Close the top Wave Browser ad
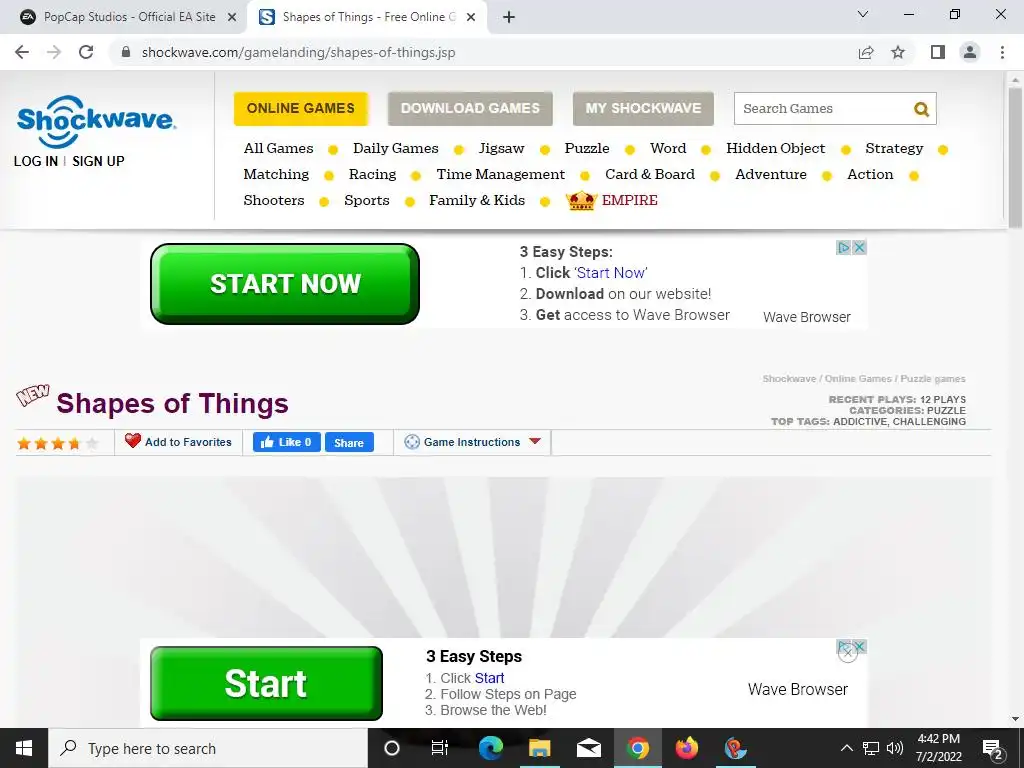This screenshot has width=1024, height=768. tap(859, 248)
